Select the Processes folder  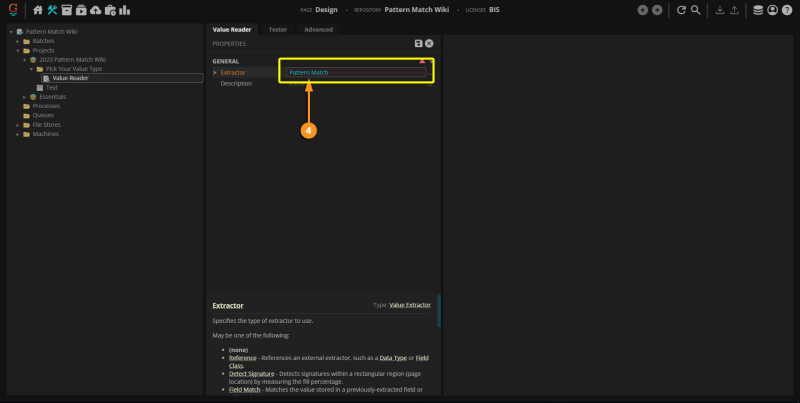pyautogui.click(x=46, y=106)
